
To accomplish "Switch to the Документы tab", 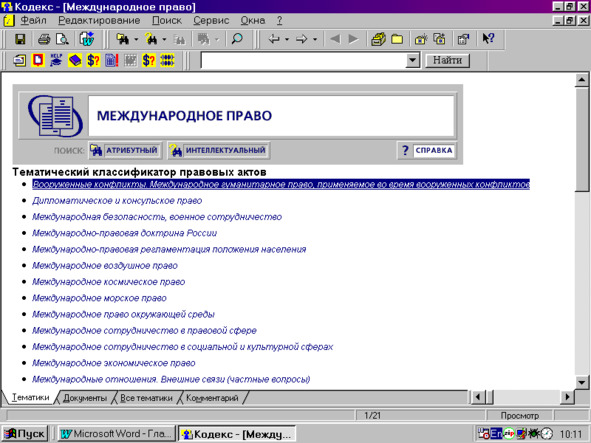I will pos(85,398).
